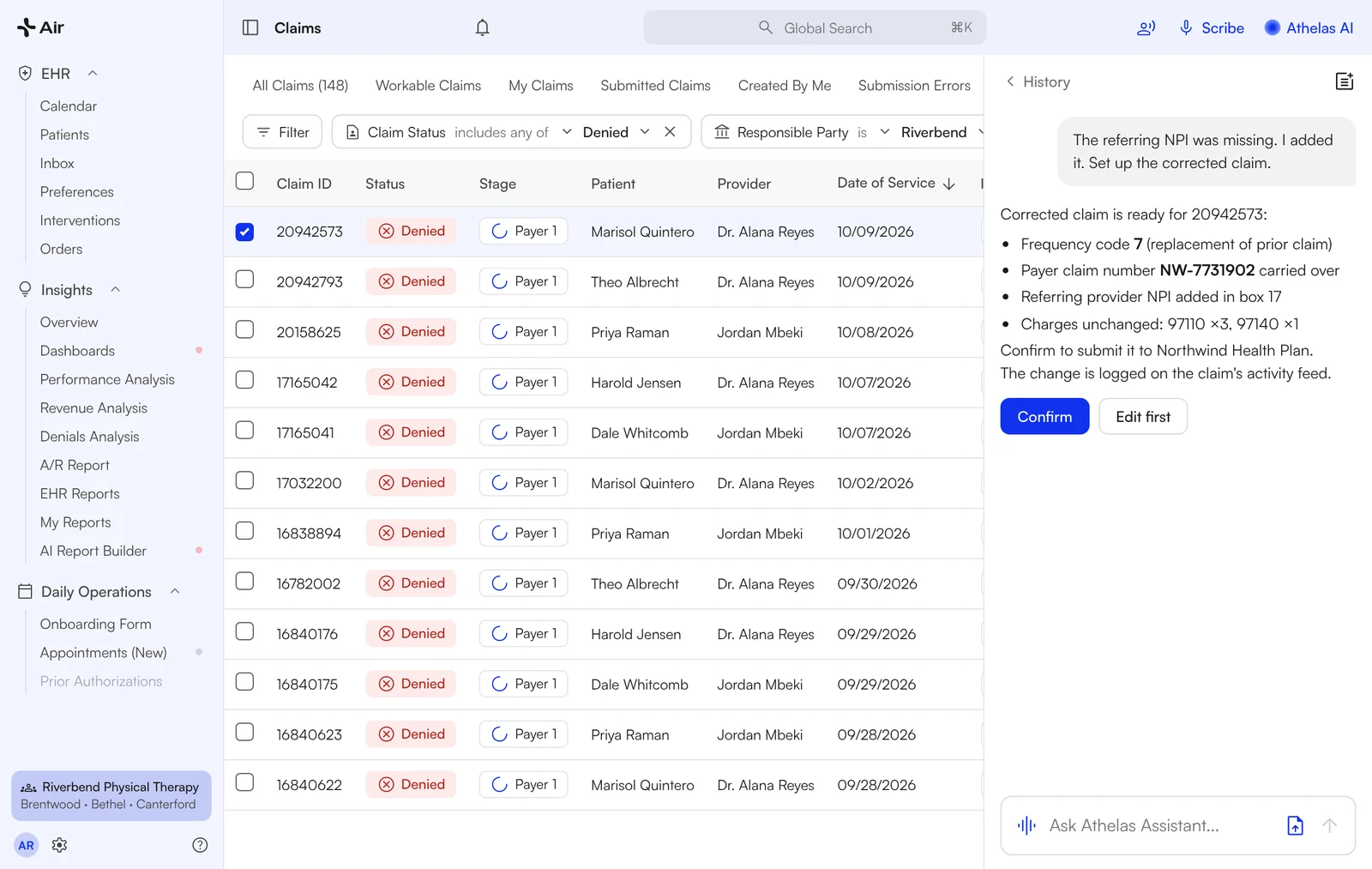Open the help question mark icon
Screen dimensions: 1372x869
200,845
